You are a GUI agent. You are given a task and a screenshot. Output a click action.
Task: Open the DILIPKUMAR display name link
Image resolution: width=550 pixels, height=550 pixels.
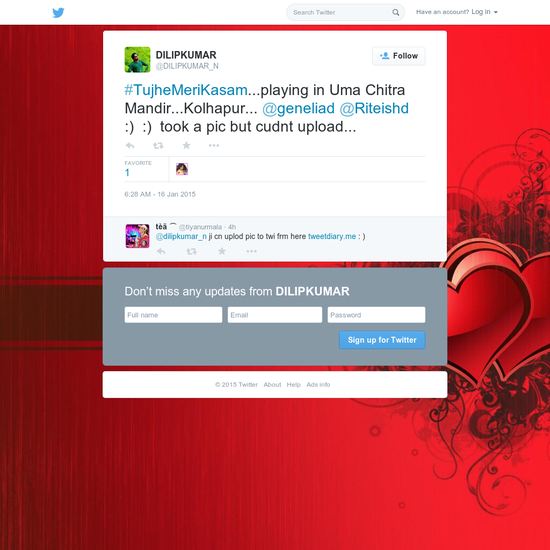pos(186,55)
